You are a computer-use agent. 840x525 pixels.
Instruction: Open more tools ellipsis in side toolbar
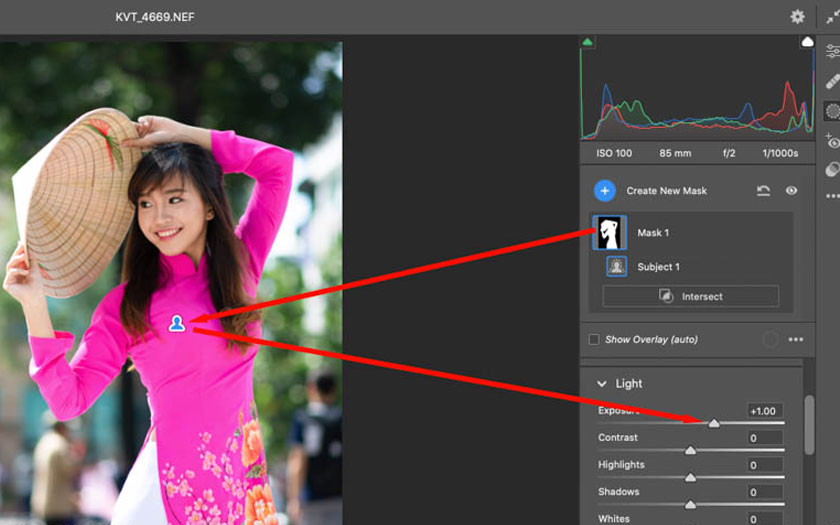832,196
